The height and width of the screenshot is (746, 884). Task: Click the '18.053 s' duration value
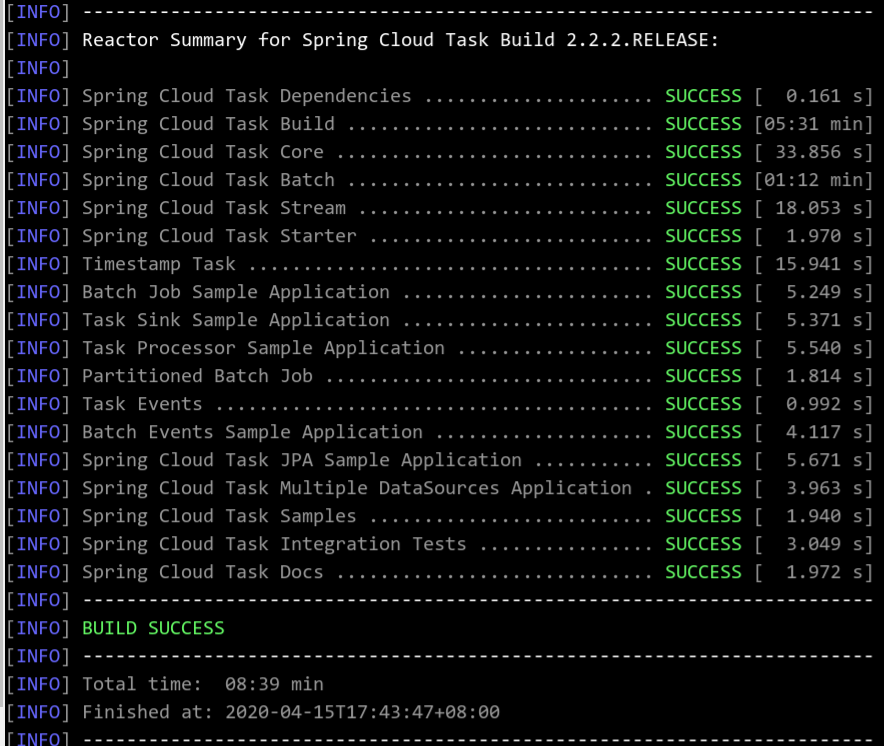pos(819,208)
